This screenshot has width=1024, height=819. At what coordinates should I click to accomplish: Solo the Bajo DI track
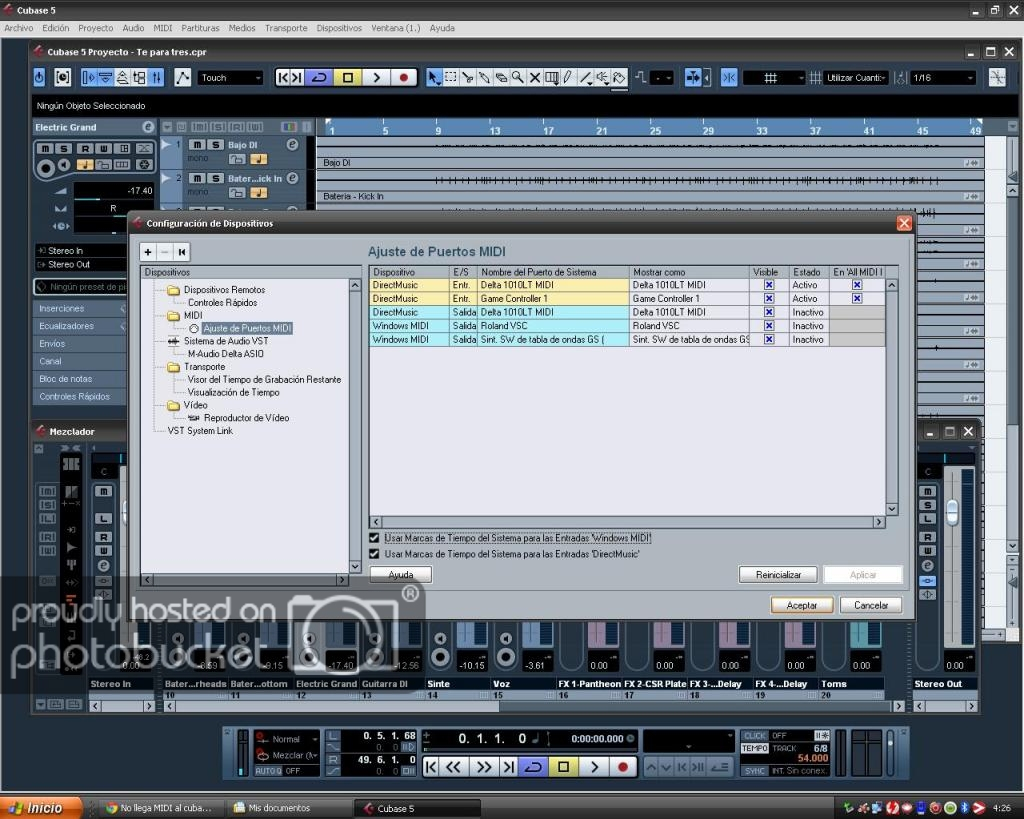(215, 145)
